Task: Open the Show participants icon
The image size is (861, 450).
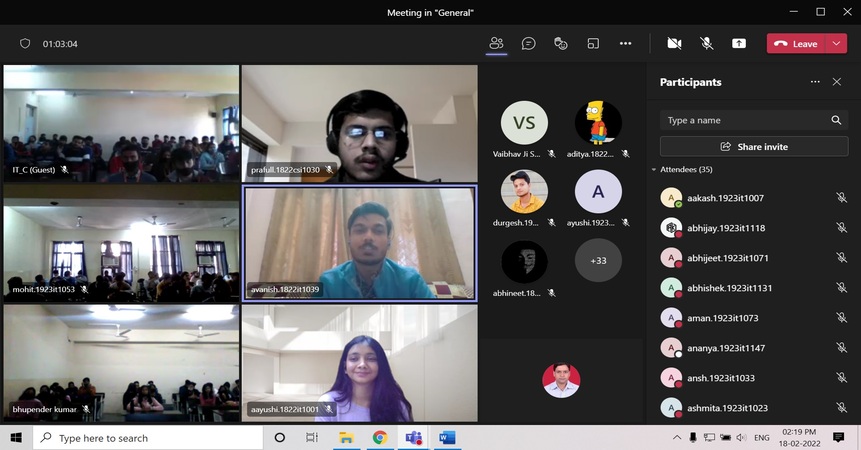Action: (x=496, y=44)
